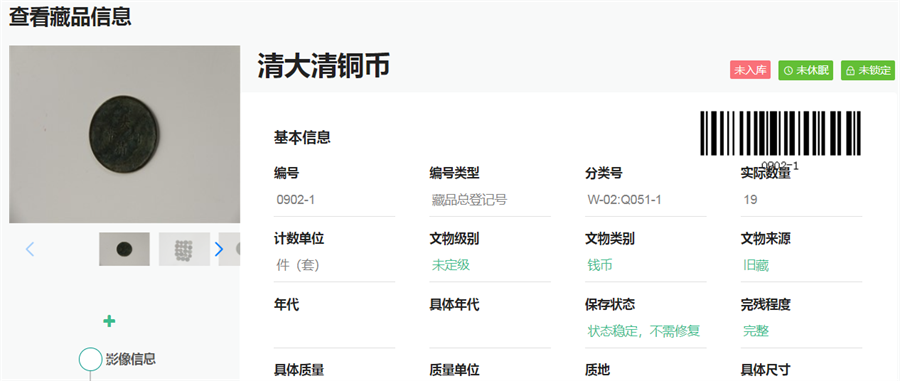This screenshot has width=900, height=381.
Task: Click the 查看藏品信息 page heading
Action: point(70,17)
